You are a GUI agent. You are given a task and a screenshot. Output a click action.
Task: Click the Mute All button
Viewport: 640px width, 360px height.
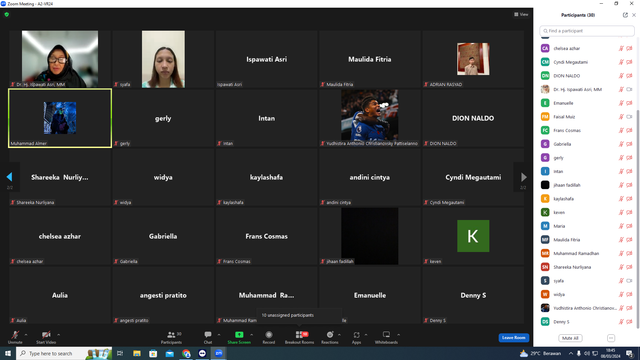pyautogui.click(x=570, y=338)
